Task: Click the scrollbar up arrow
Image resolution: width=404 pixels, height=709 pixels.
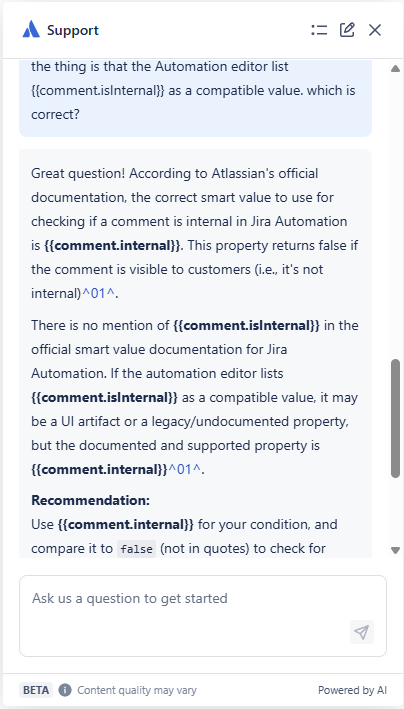Action: pyautogui.click(x=395, y=69)
